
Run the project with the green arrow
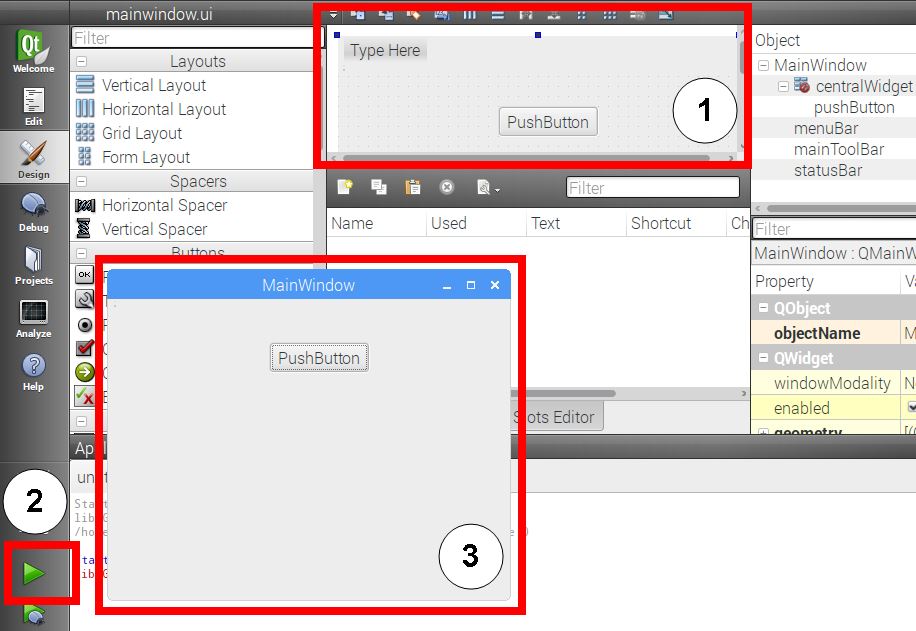[33, 573]
